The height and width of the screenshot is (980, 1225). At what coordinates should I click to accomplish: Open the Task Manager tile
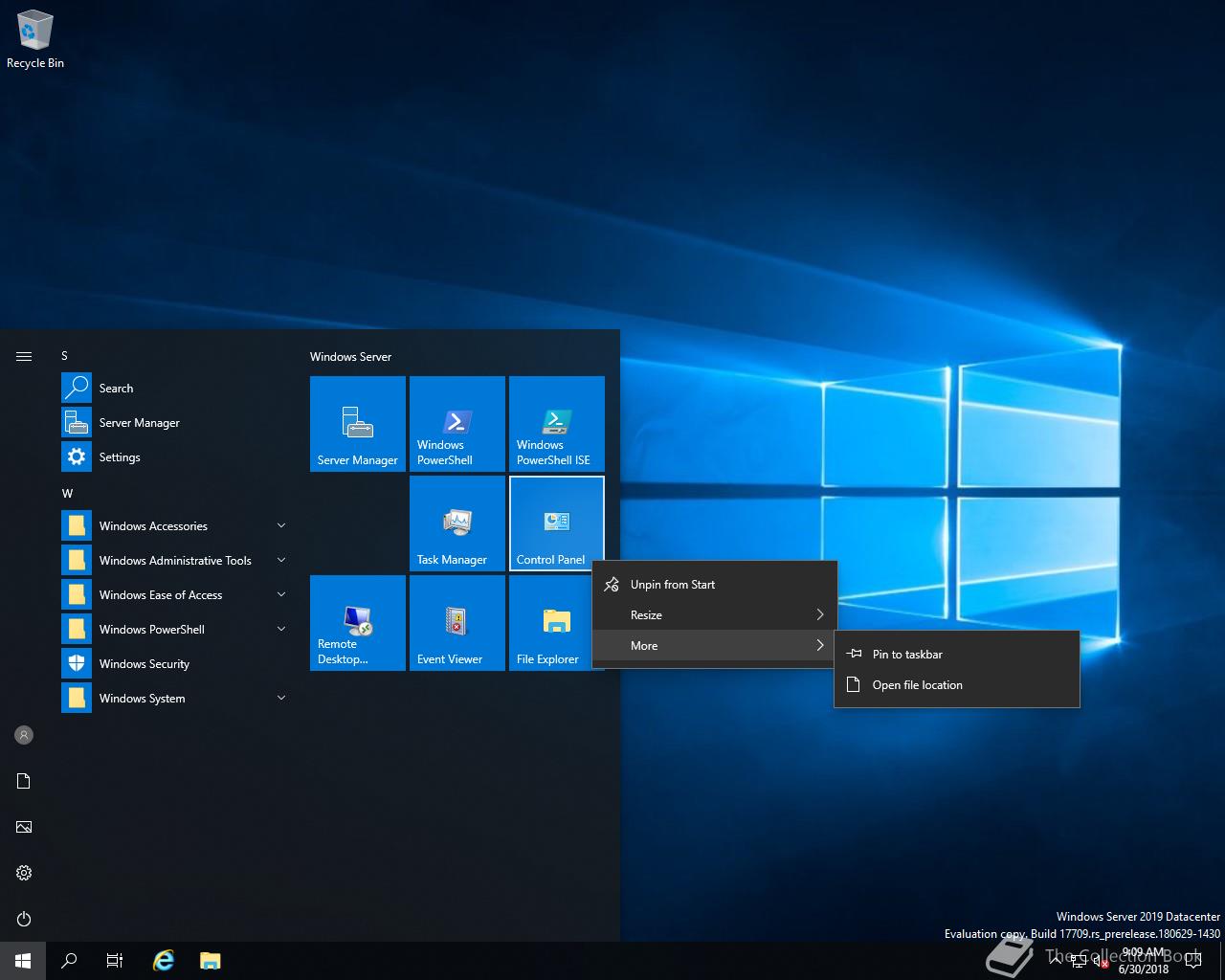(457, 523)
